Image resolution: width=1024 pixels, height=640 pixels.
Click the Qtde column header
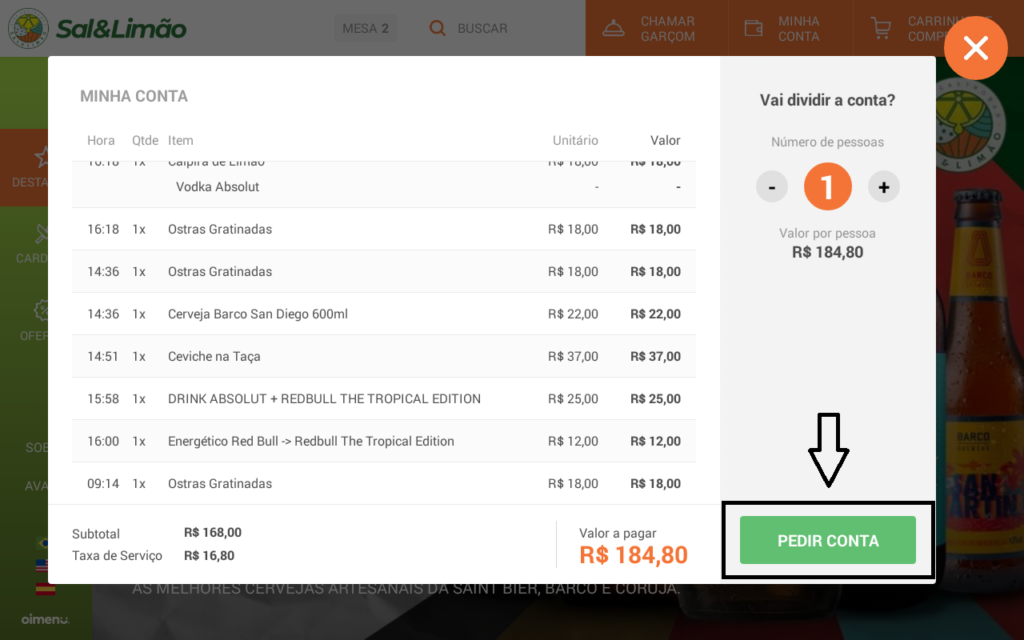coord(145,140)
